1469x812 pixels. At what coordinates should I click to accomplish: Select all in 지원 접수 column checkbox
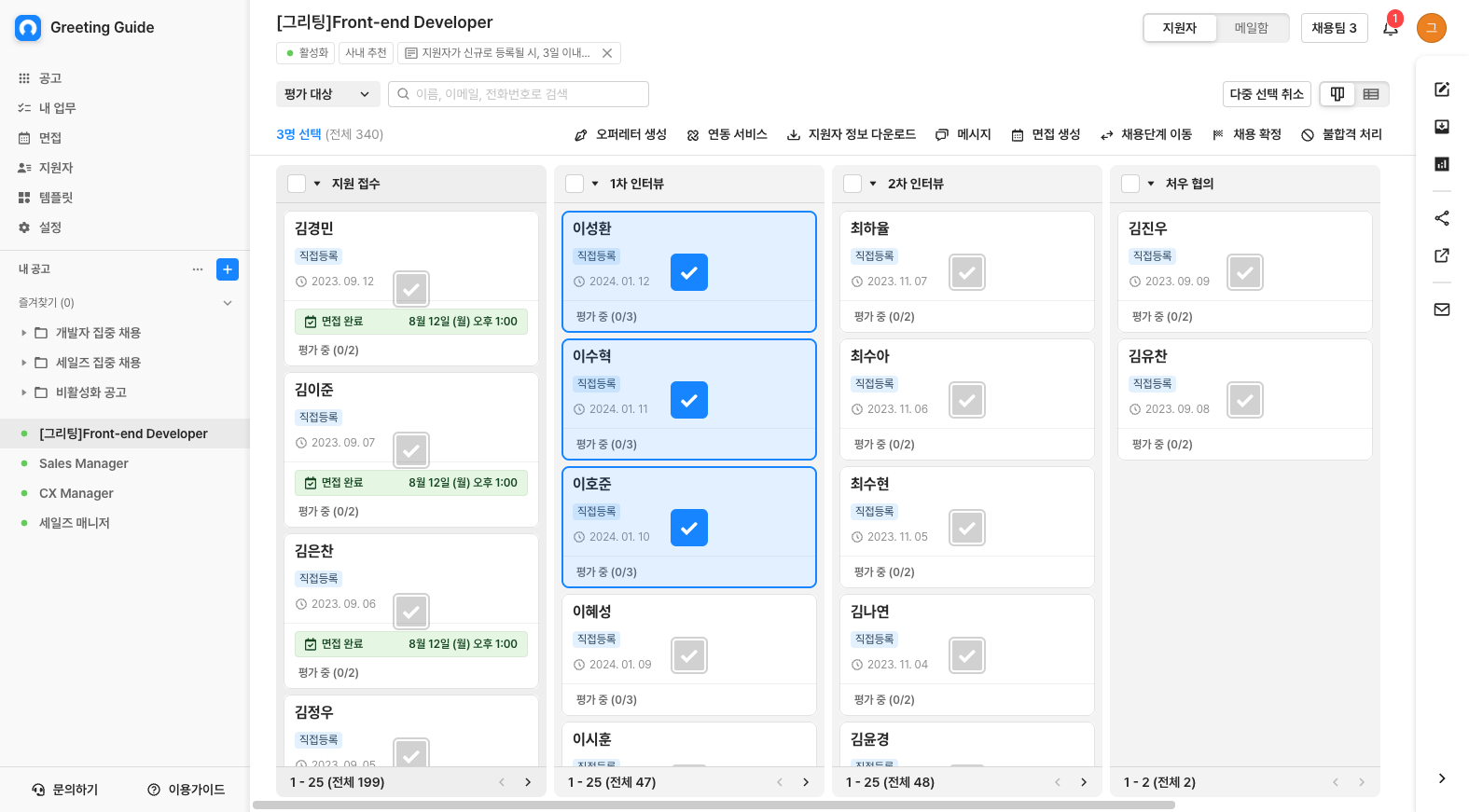(297, 184)
